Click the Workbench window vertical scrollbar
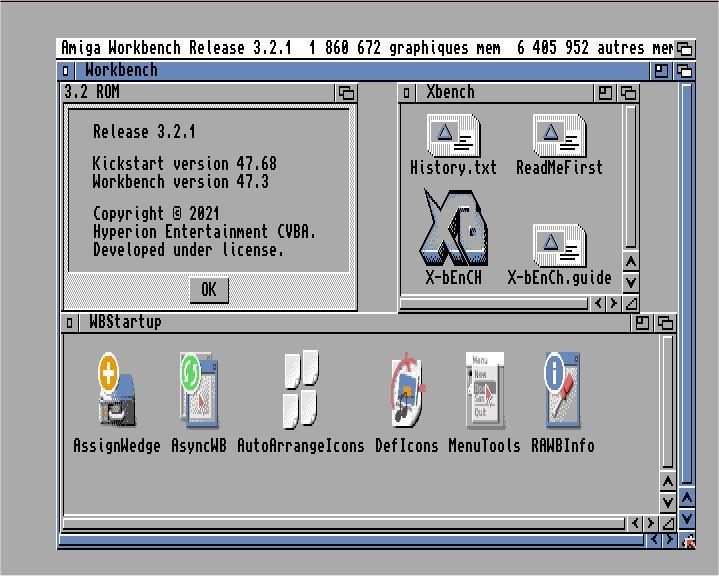Viewport: 719px width, 576px height. tap(687, 283)
